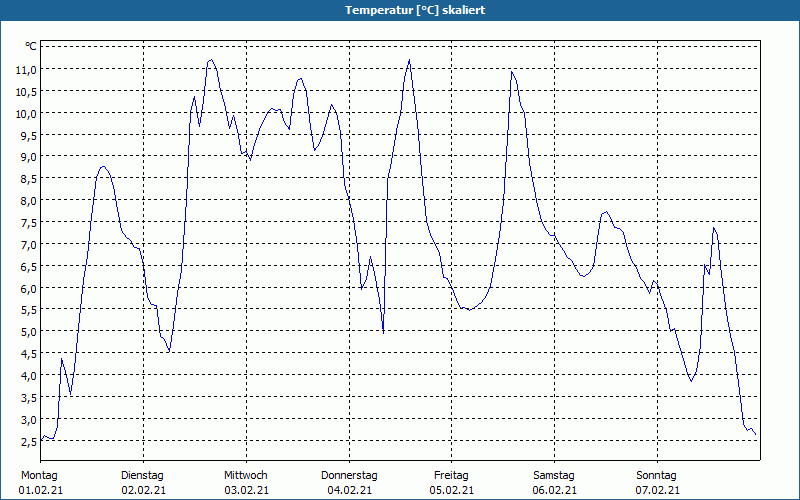Click the 'Sonntag' day label

tap(656, 476)
